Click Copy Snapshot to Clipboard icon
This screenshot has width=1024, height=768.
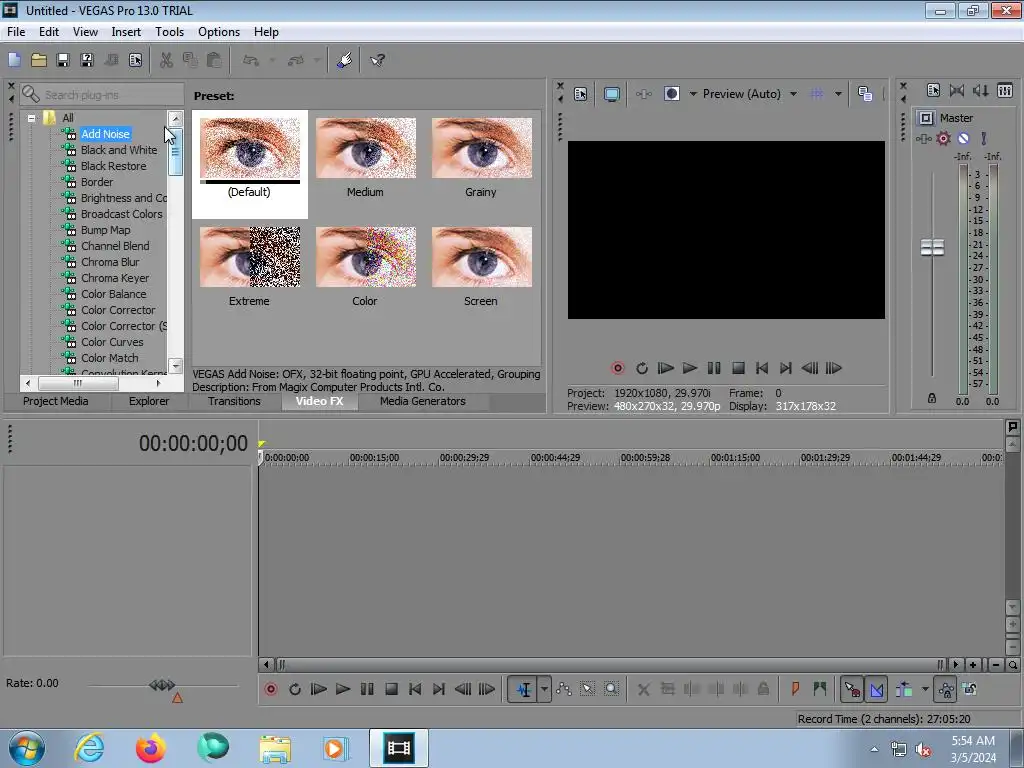coord(865,94)
